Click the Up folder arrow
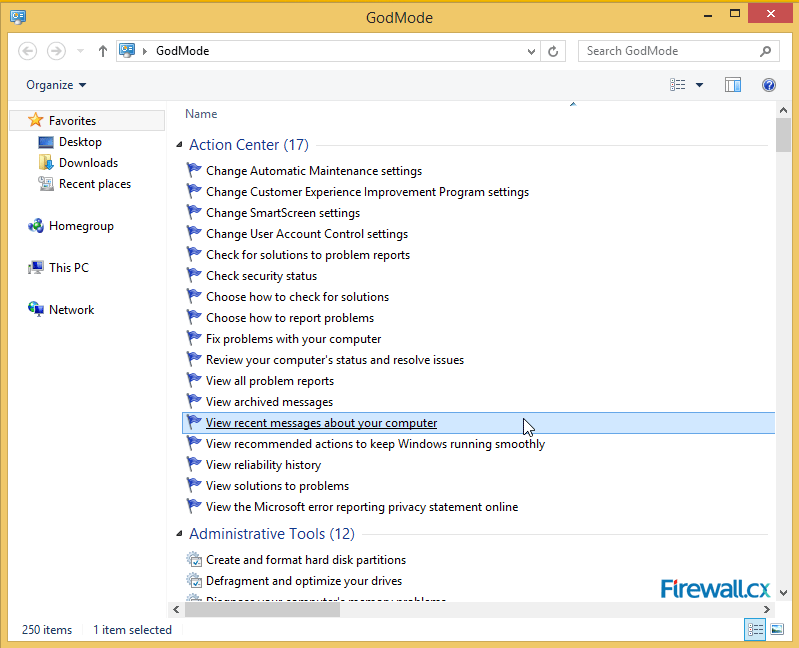This screenshot has height=648, width=799. pyautogui.click(x=103, y=51)
